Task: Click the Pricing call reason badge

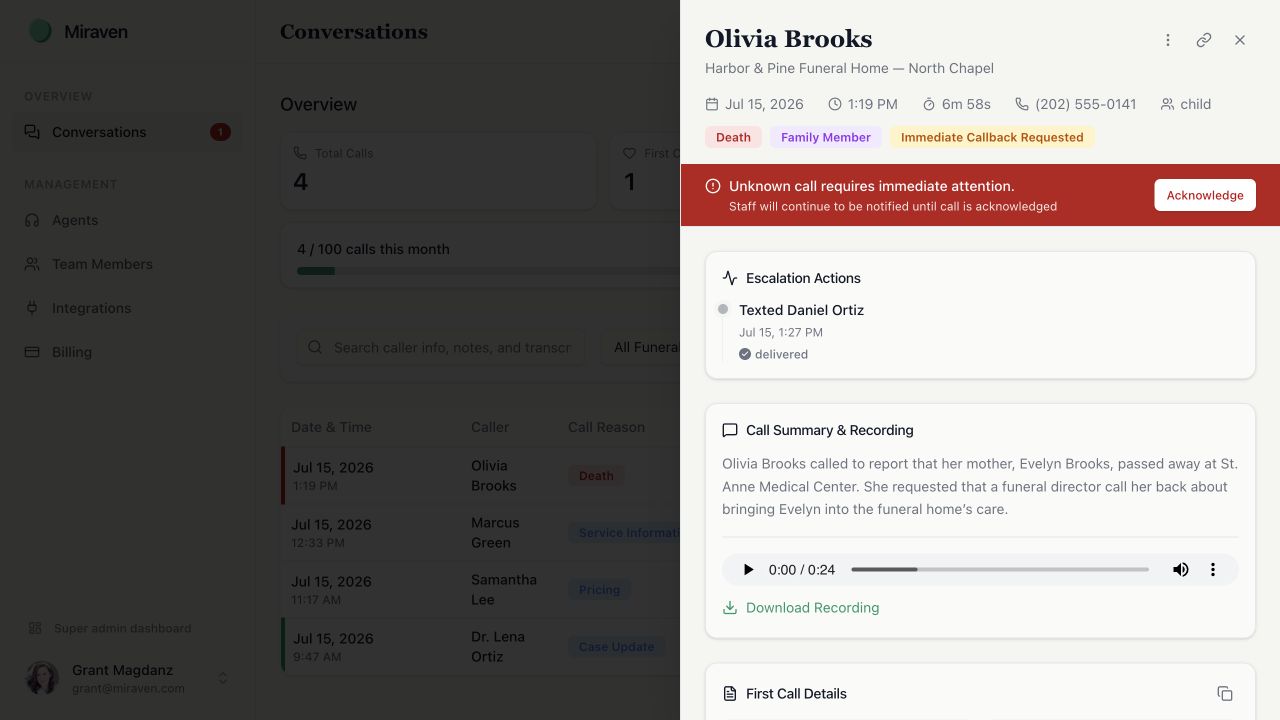Action: [599, 590]
